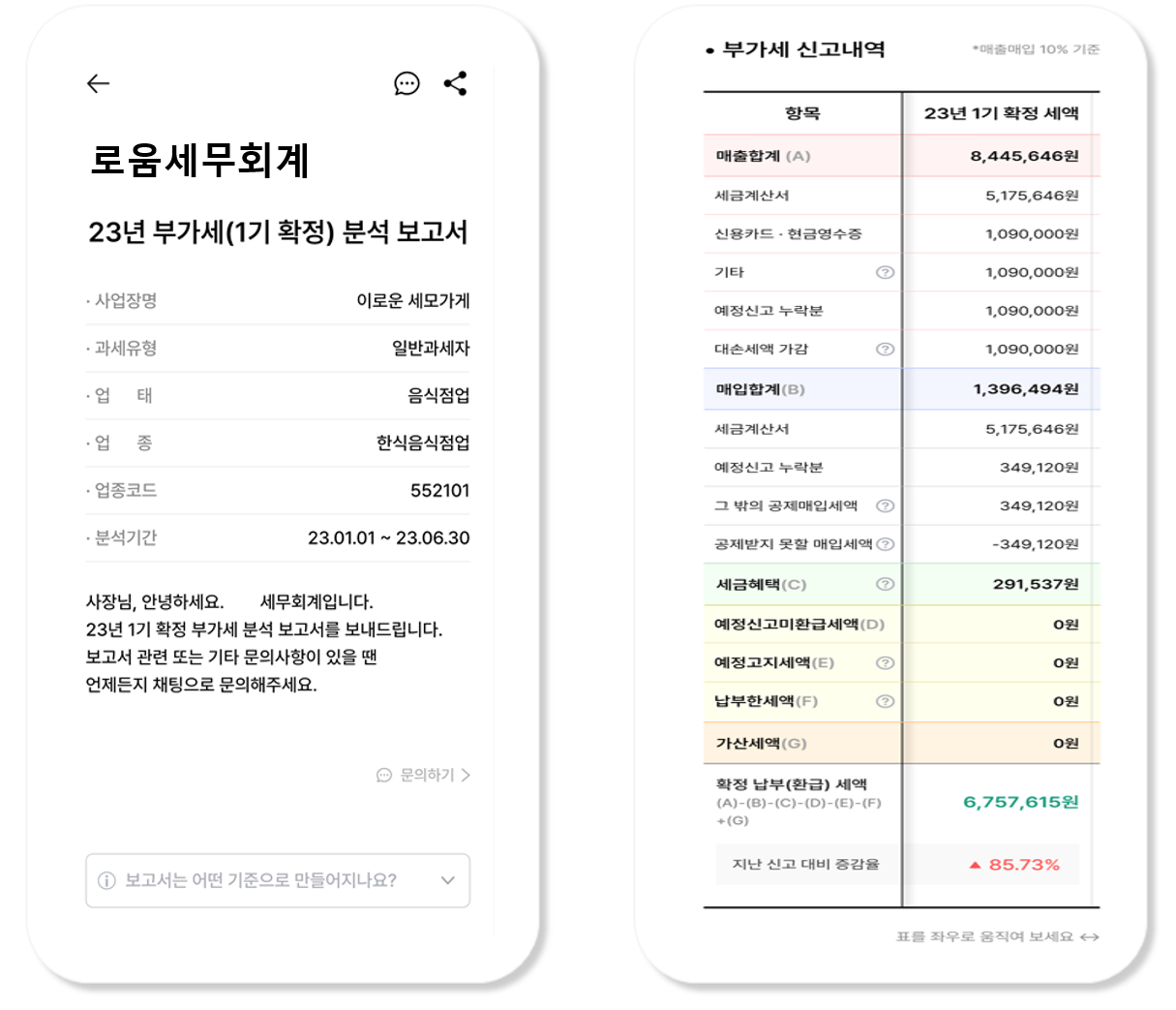
Task: Click the 6,757,615원 final tax amount
Action: (x=1020, y=802)
